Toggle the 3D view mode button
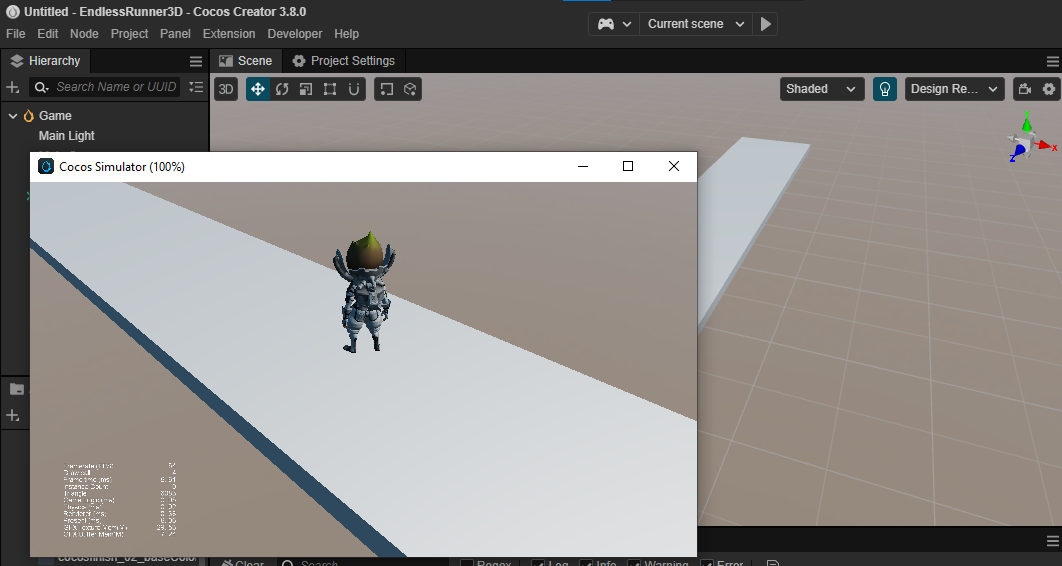Viewport: 1062px width, 566px height. click(226, 89)
